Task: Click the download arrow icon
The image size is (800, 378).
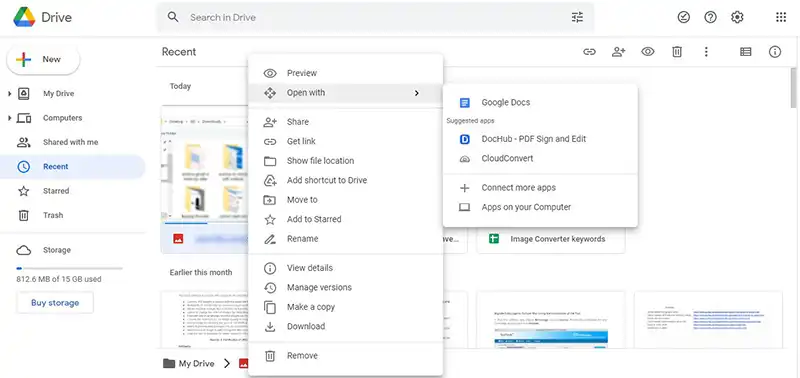Action: (270, 326)
